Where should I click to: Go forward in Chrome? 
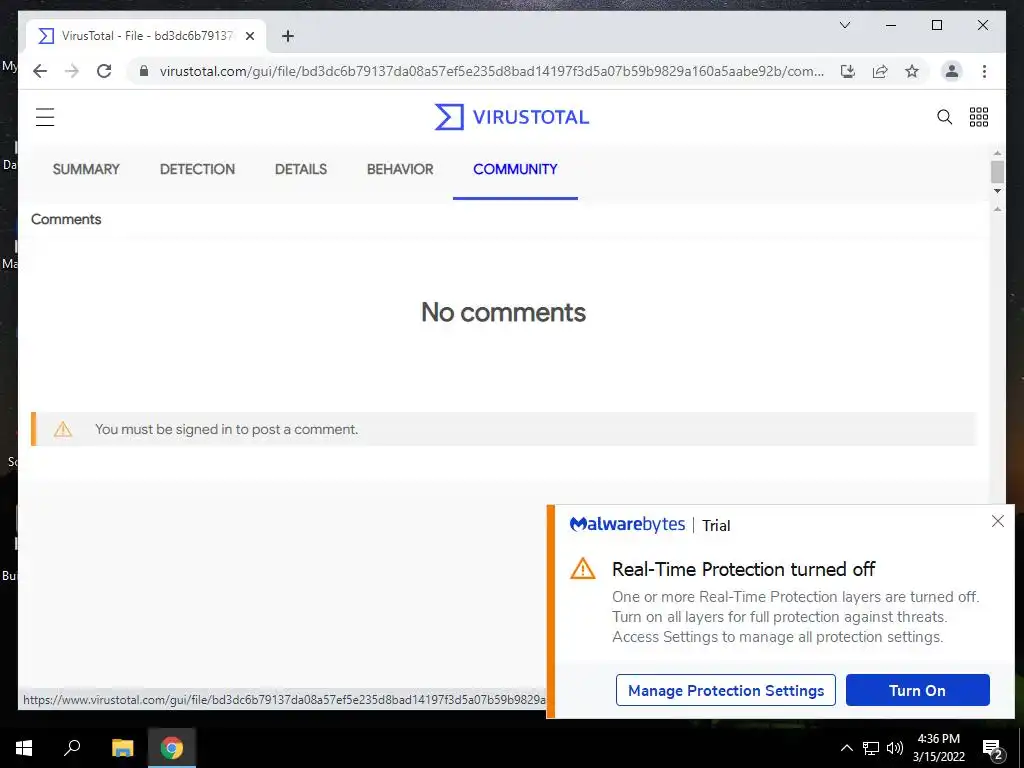72,71
